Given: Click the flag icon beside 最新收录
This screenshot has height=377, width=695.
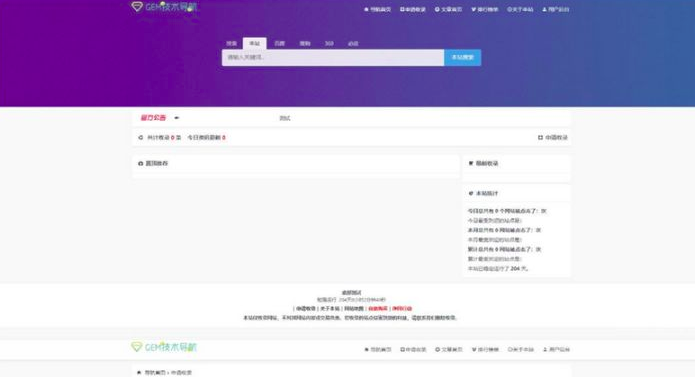Looking at the screenshot, I should [x=471, y=163].
